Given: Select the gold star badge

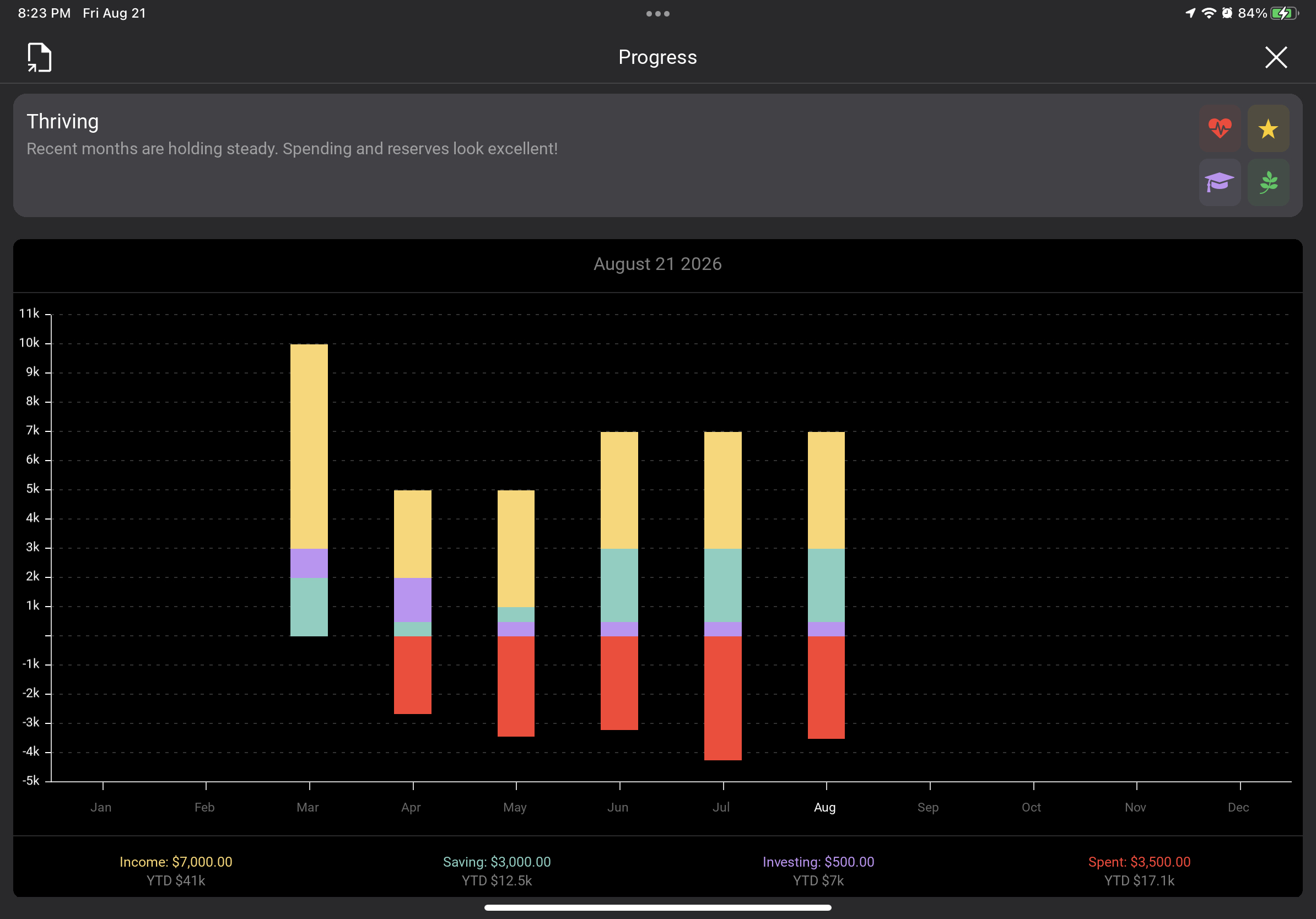Looking at the screenshot, I should (1268, 128).
